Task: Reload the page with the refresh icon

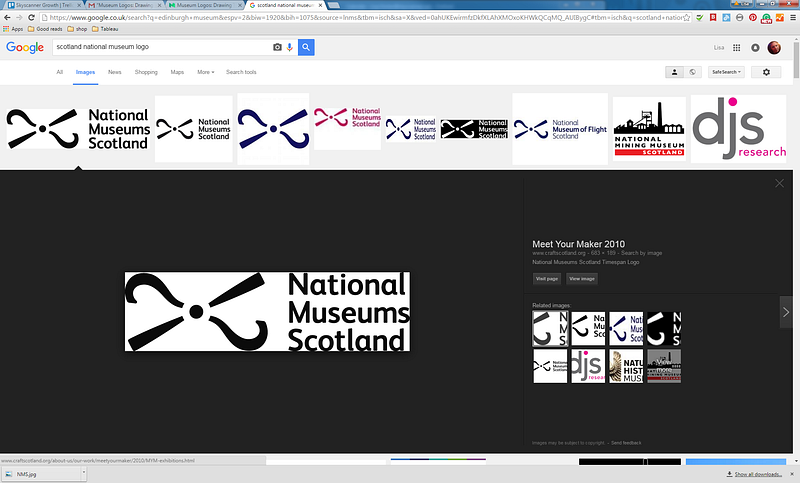Action: [31, 17]
